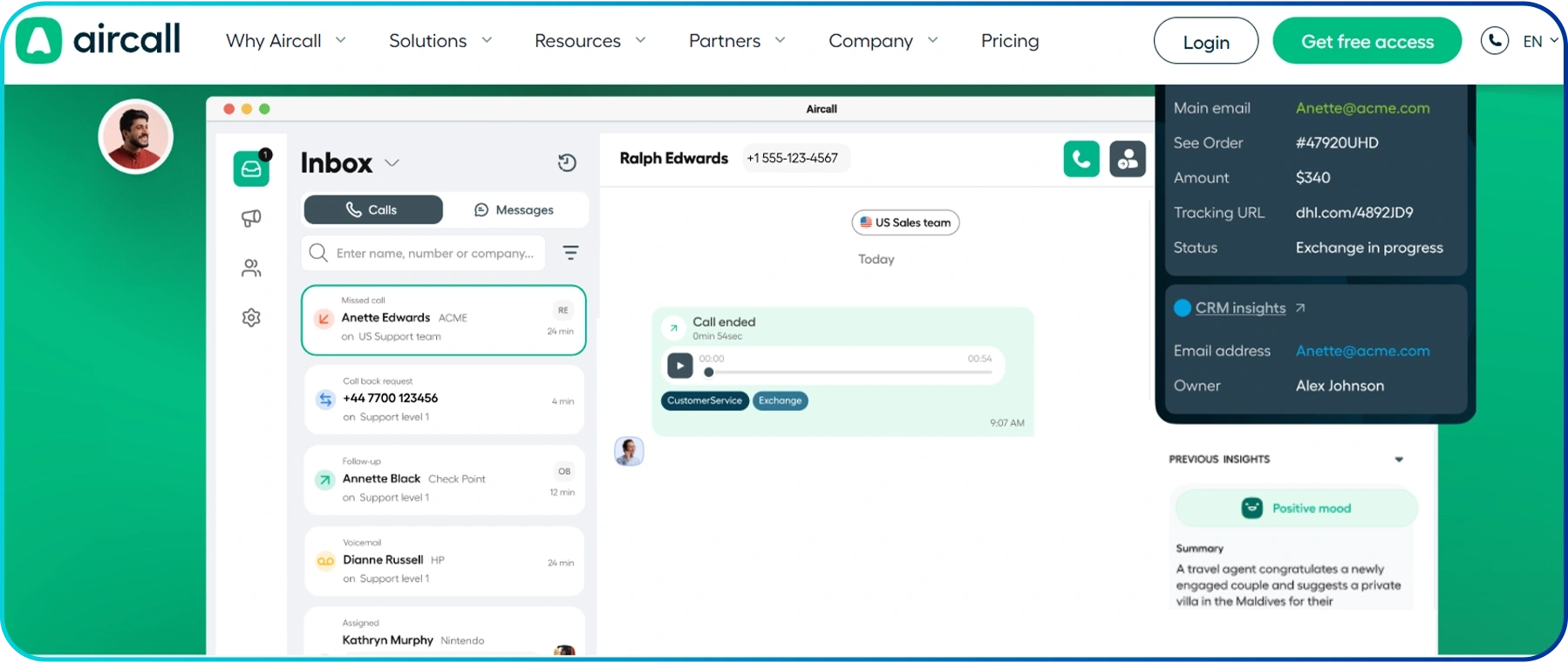
Task: Select the Annette Black follow-up item
Action: (444, 480)
